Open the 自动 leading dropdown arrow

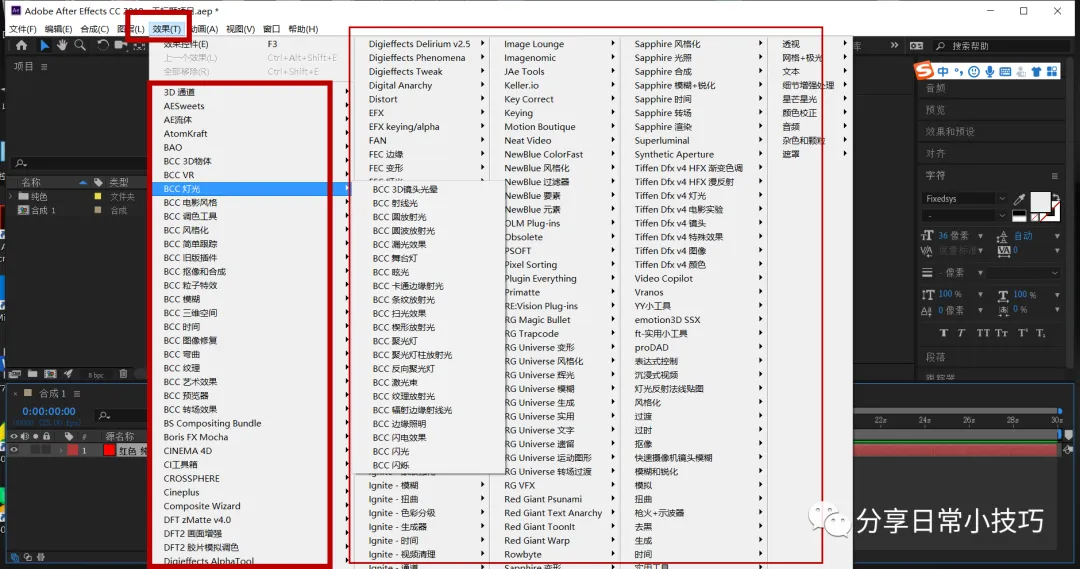(1057, 236)
